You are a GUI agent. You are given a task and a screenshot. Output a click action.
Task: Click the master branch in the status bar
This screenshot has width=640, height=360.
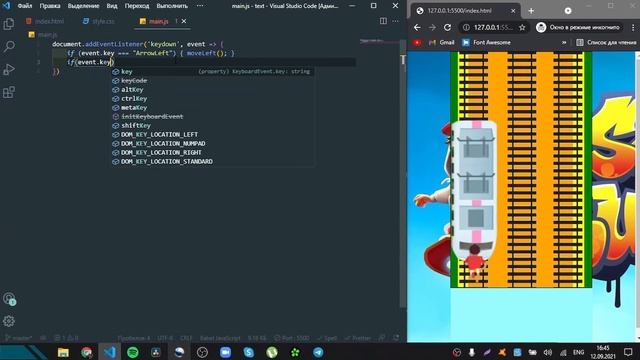click(18, 338)
